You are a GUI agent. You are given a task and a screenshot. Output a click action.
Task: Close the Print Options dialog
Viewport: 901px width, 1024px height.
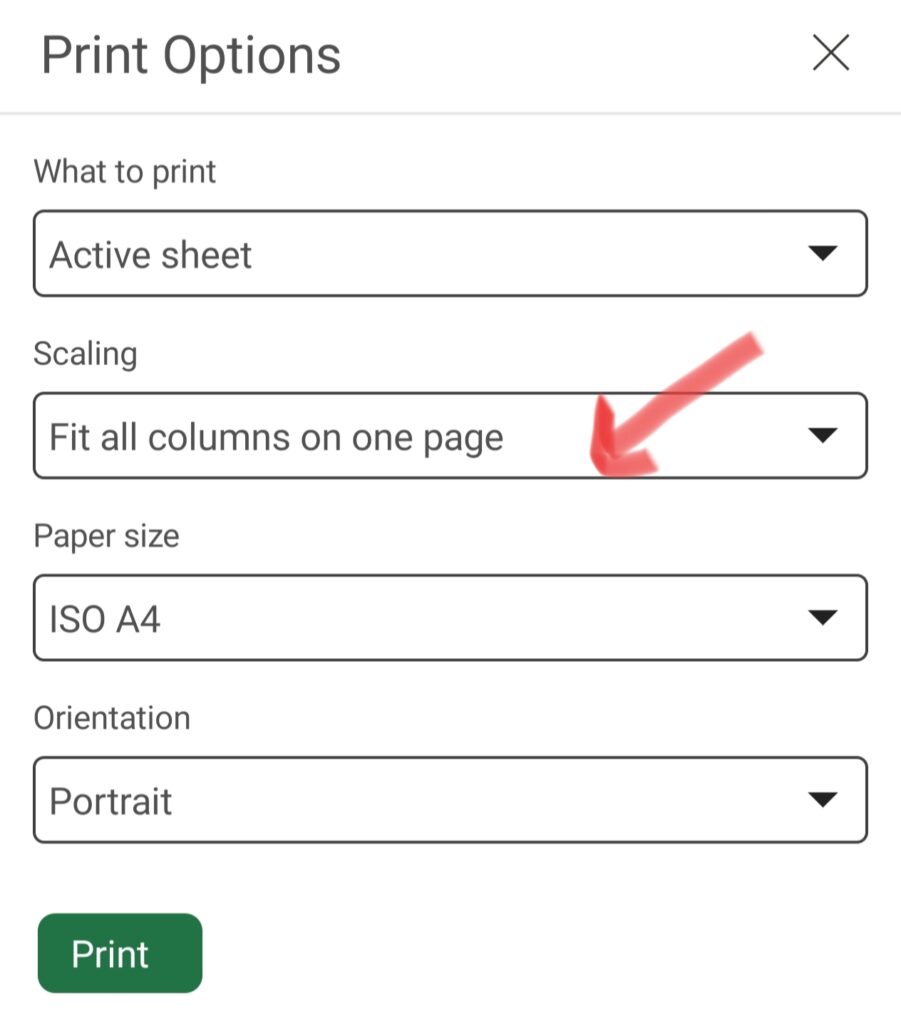pos(830,53)
